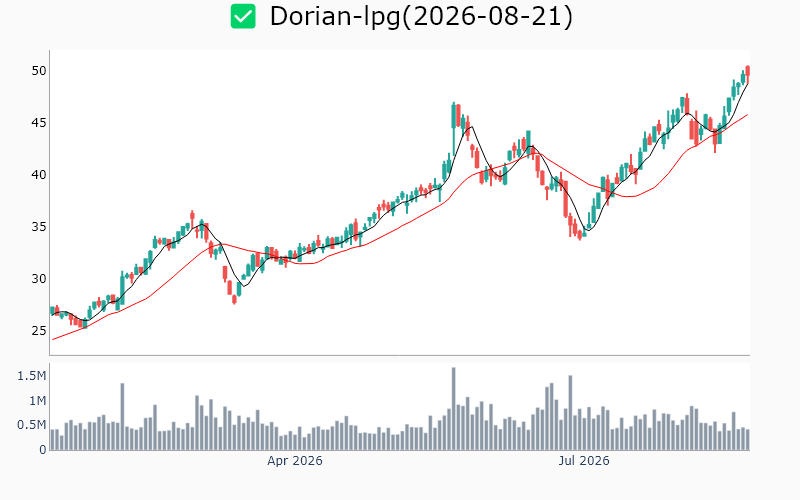Click the 45 price axis label
Viewport: 800px width, 500px height.
(x=39, y=123)
